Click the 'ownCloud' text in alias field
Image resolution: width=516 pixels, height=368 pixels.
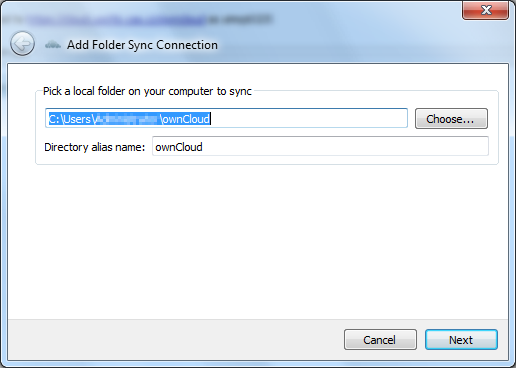coord(179,147)
